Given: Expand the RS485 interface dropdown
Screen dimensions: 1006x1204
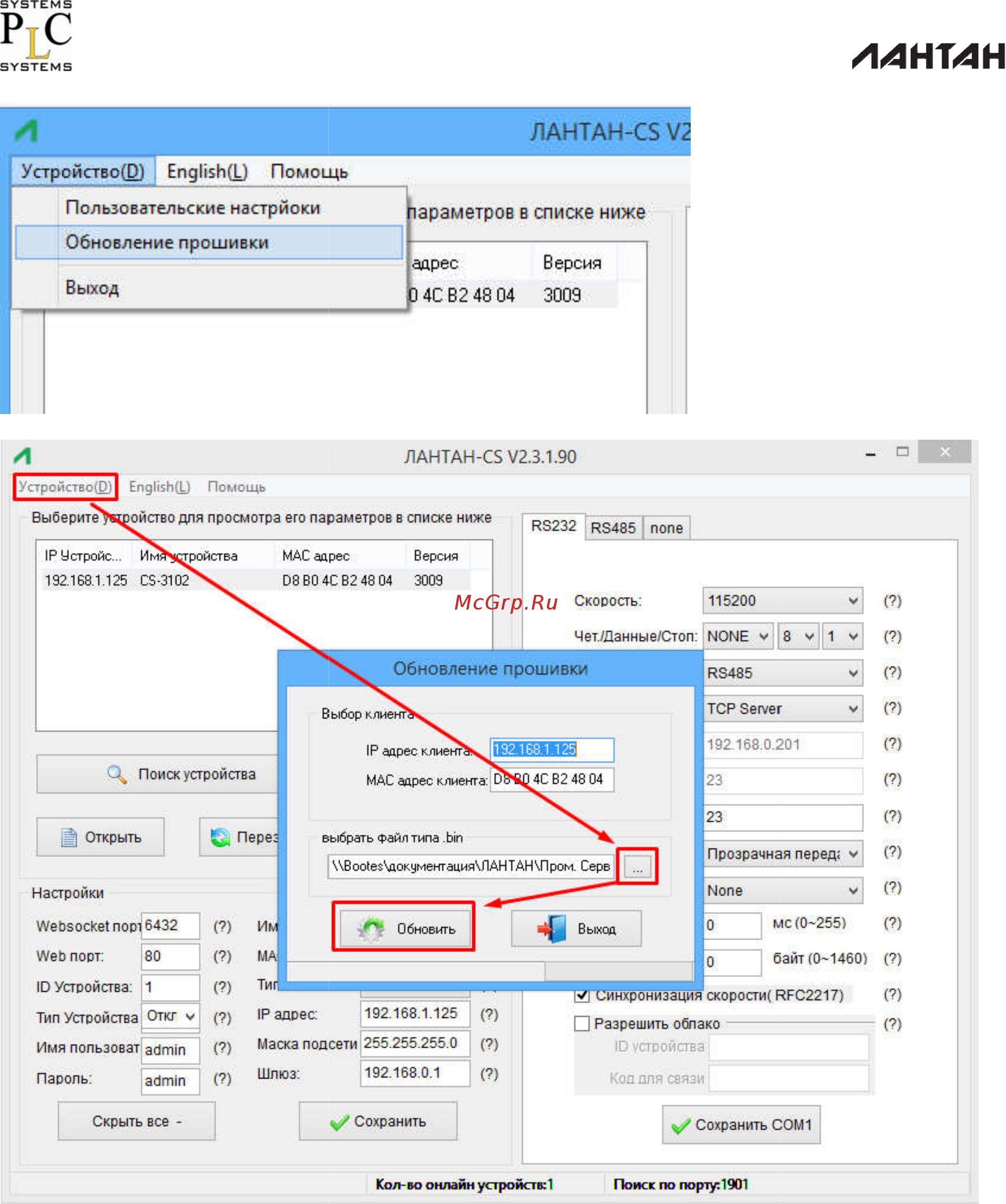Looking at the screenshot, I should pos(783,673).
